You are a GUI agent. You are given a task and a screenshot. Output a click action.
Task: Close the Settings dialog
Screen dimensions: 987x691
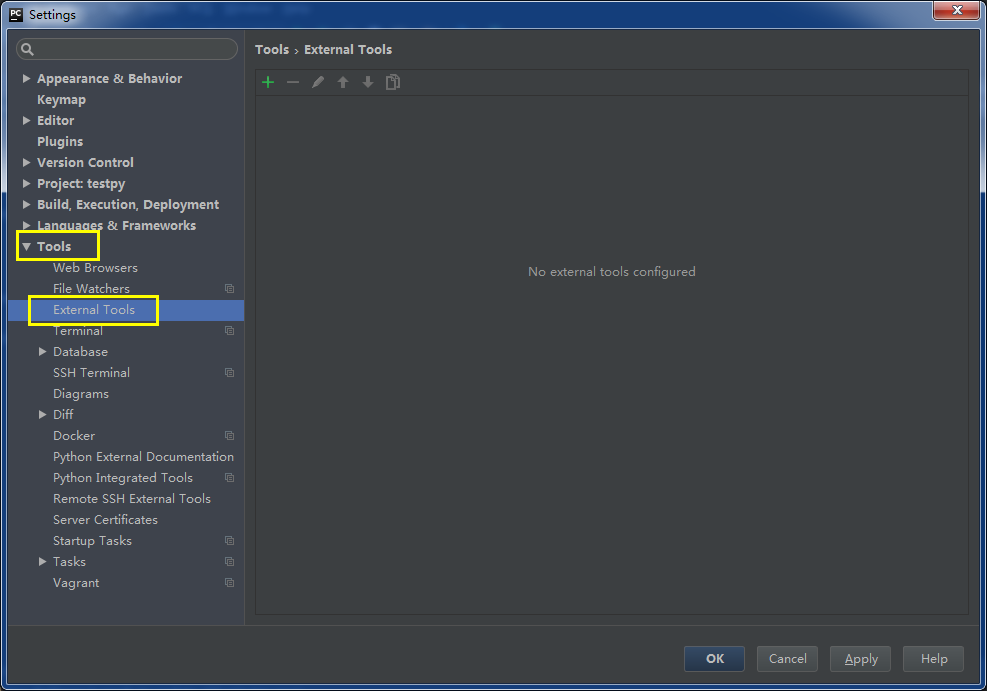click(x=957, y=10)
